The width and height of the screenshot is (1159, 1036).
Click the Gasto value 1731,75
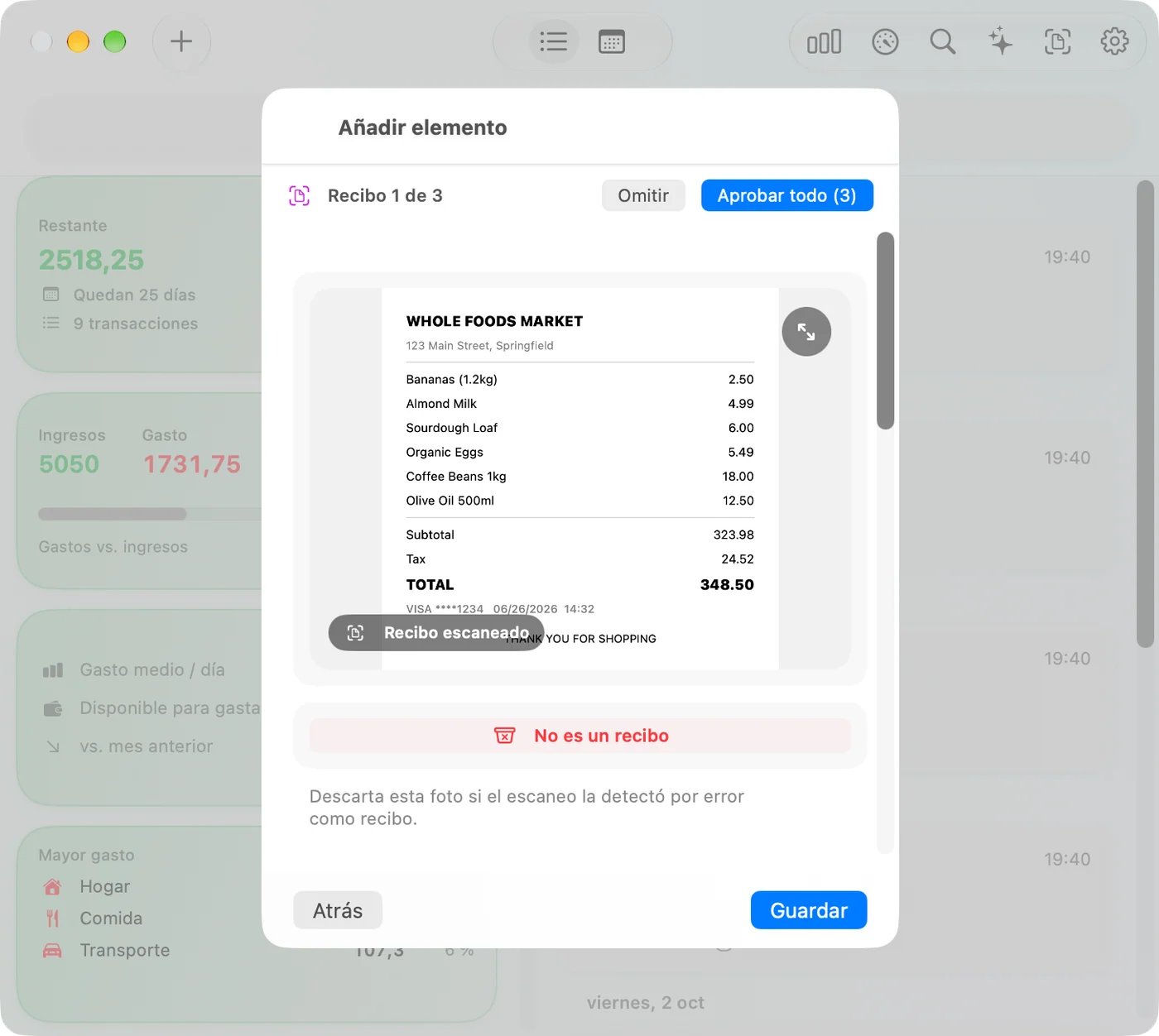tap(192, 464)
